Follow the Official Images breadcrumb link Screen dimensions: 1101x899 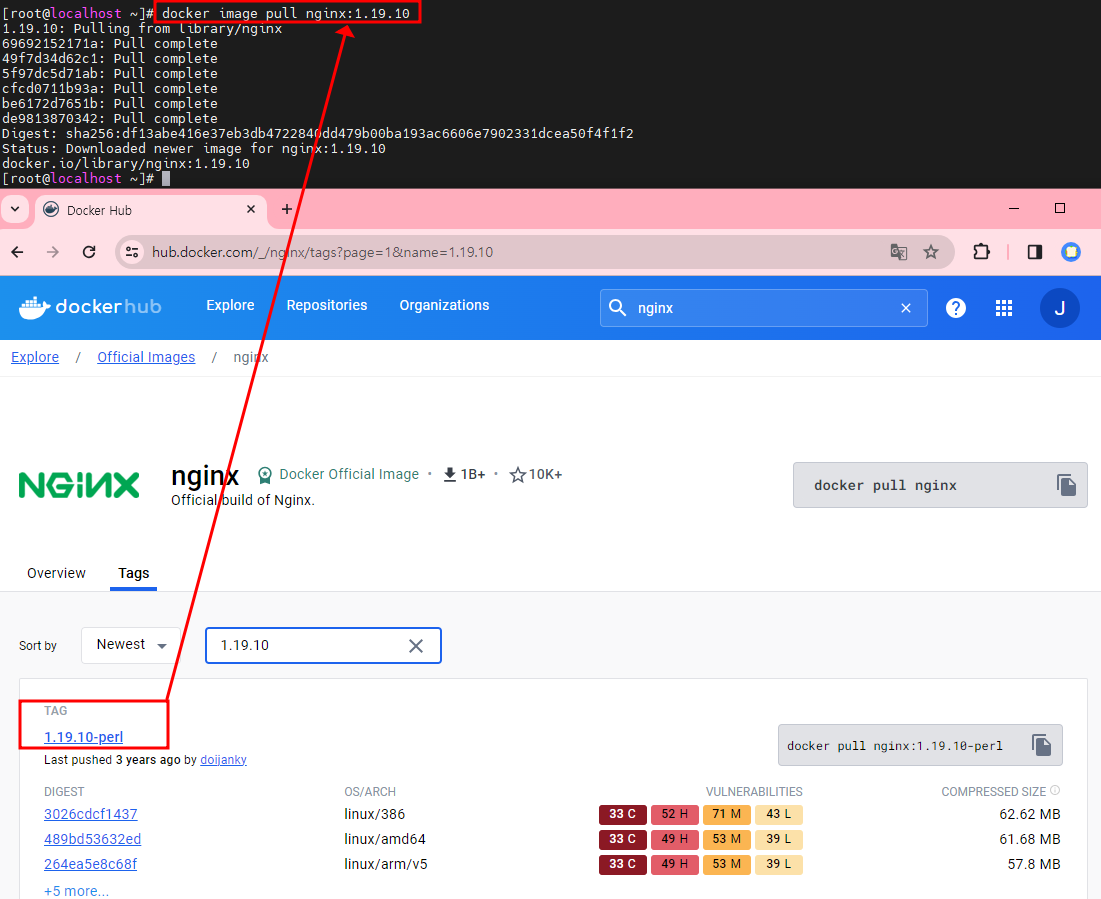[146, 357]
